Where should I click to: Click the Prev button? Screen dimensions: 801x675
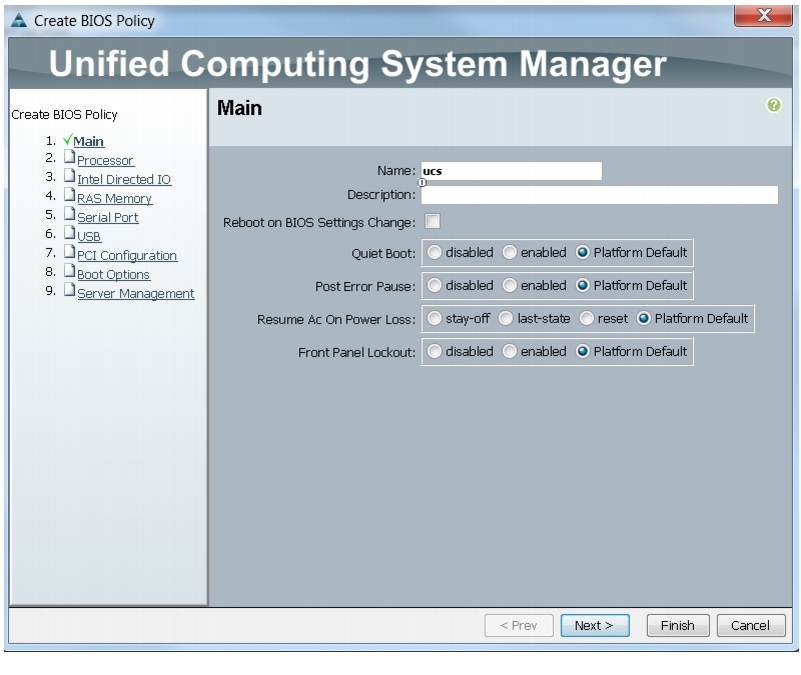coord(519,625)
